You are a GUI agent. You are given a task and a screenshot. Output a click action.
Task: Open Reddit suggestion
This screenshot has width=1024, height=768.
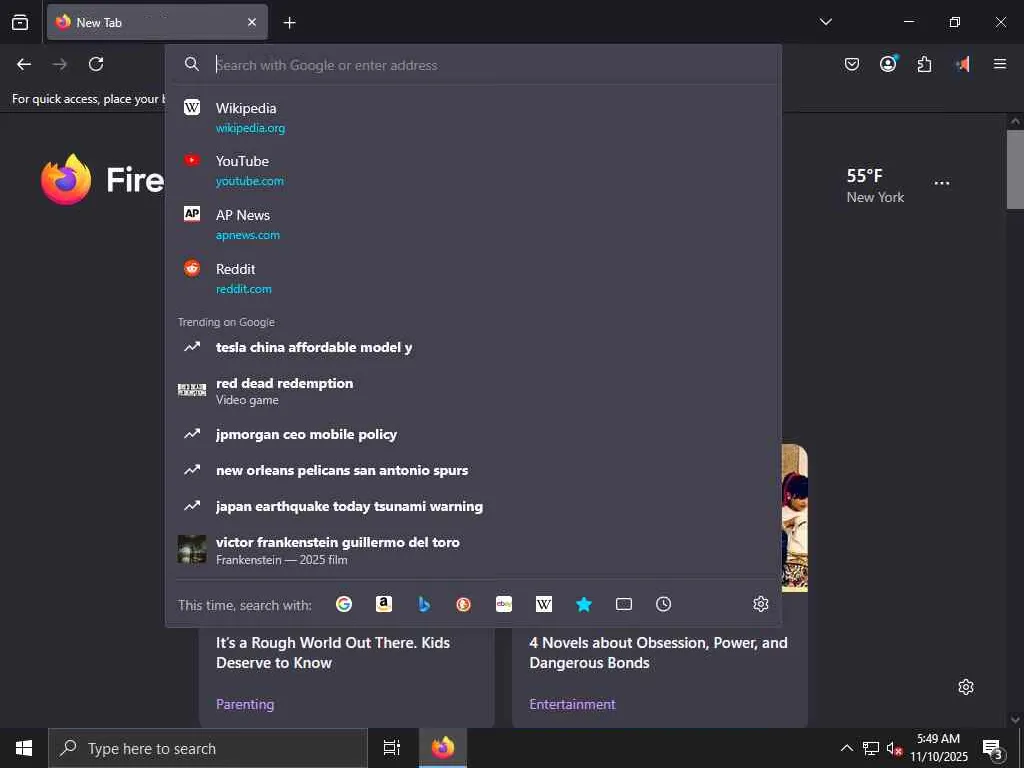tap(473, 278)
